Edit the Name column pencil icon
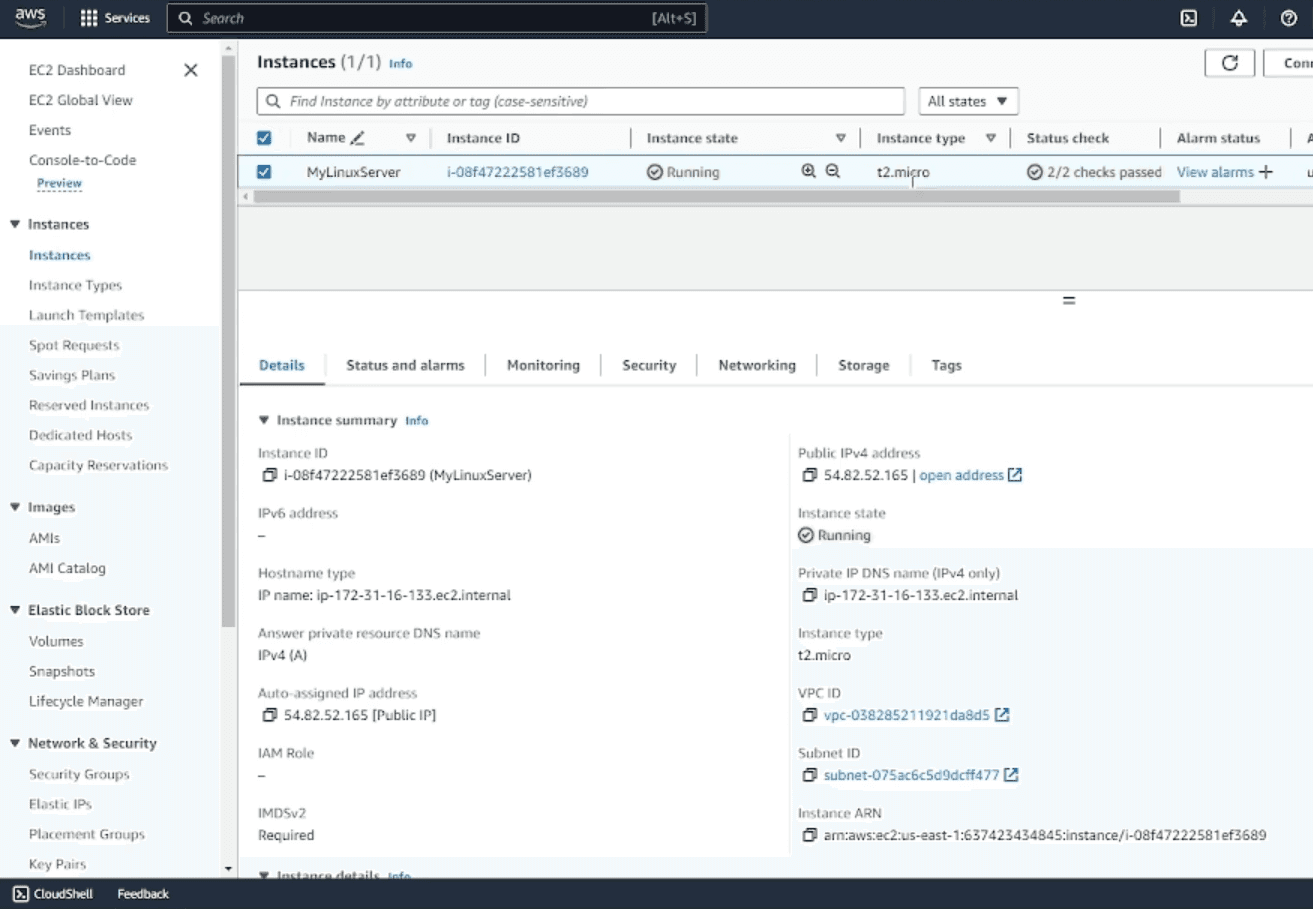The height and width of the screenshot is (909, 1313). 358,138
